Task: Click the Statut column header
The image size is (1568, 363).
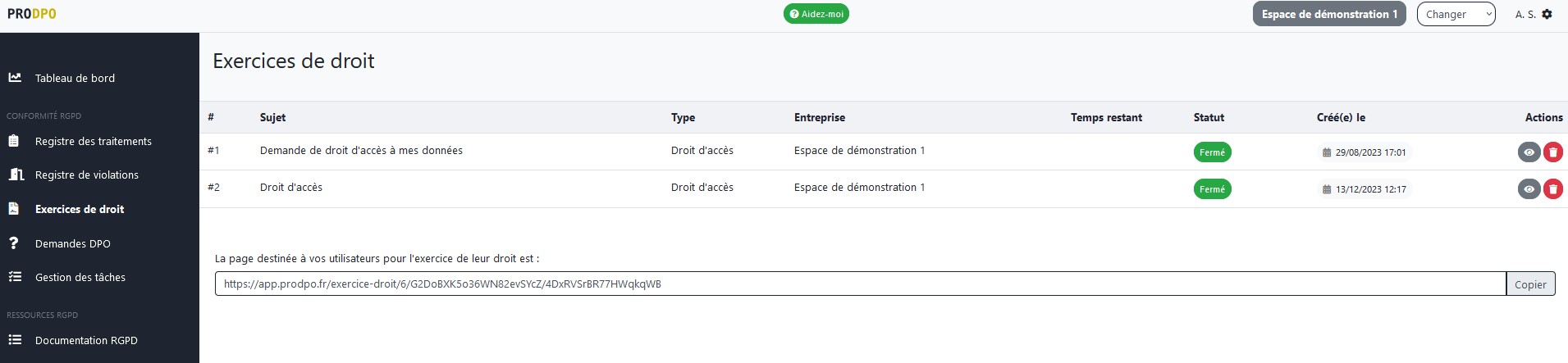Action: (x=1209, y=117)
